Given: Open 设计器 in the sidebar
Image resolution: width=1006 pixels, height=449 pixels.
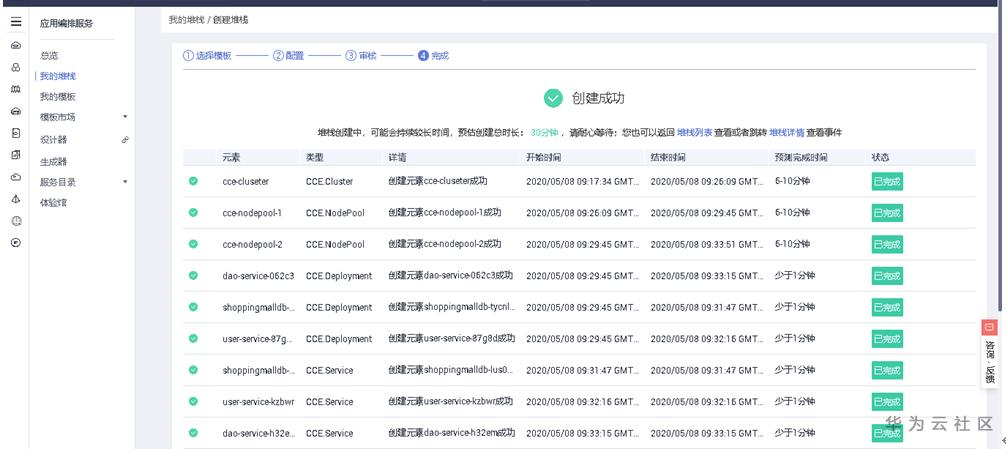Looking at the screenshot, I should (x=53, y=139).
